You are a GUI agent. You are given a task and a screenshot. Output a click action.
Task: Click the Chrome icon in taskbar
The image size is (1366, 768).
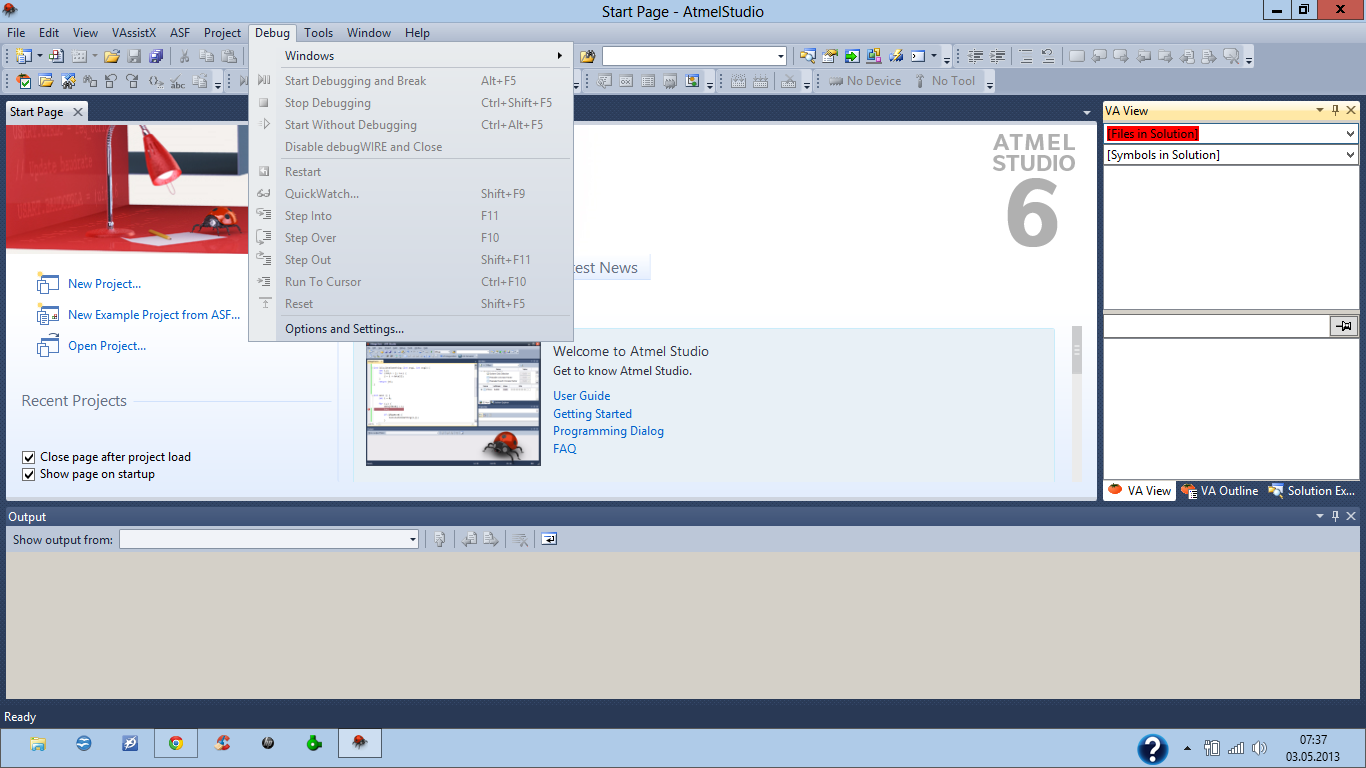point(176,743)
